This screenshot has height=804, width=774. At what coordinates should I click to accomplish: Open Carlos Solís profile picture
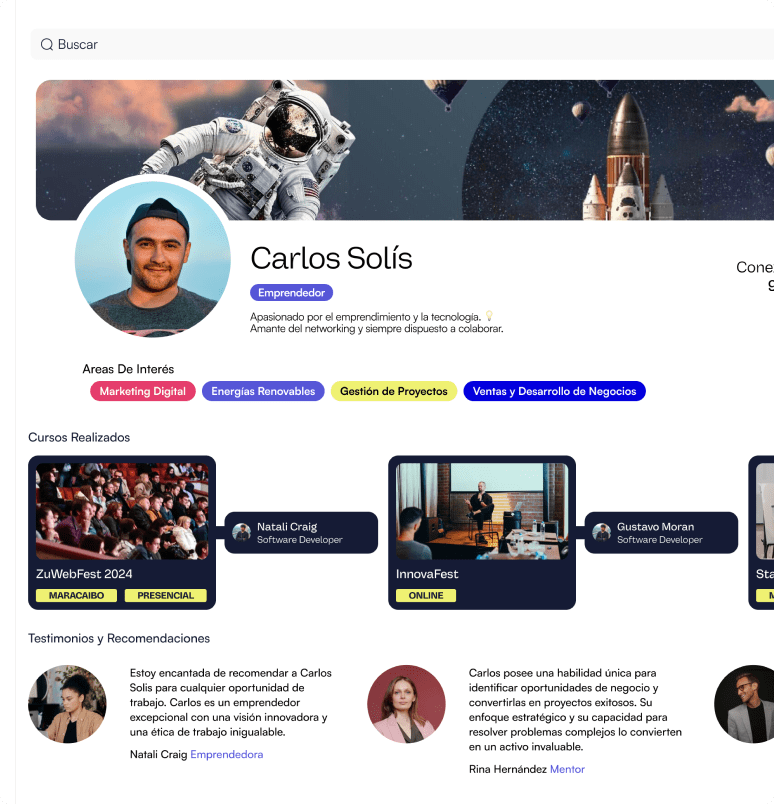(153, 259)
